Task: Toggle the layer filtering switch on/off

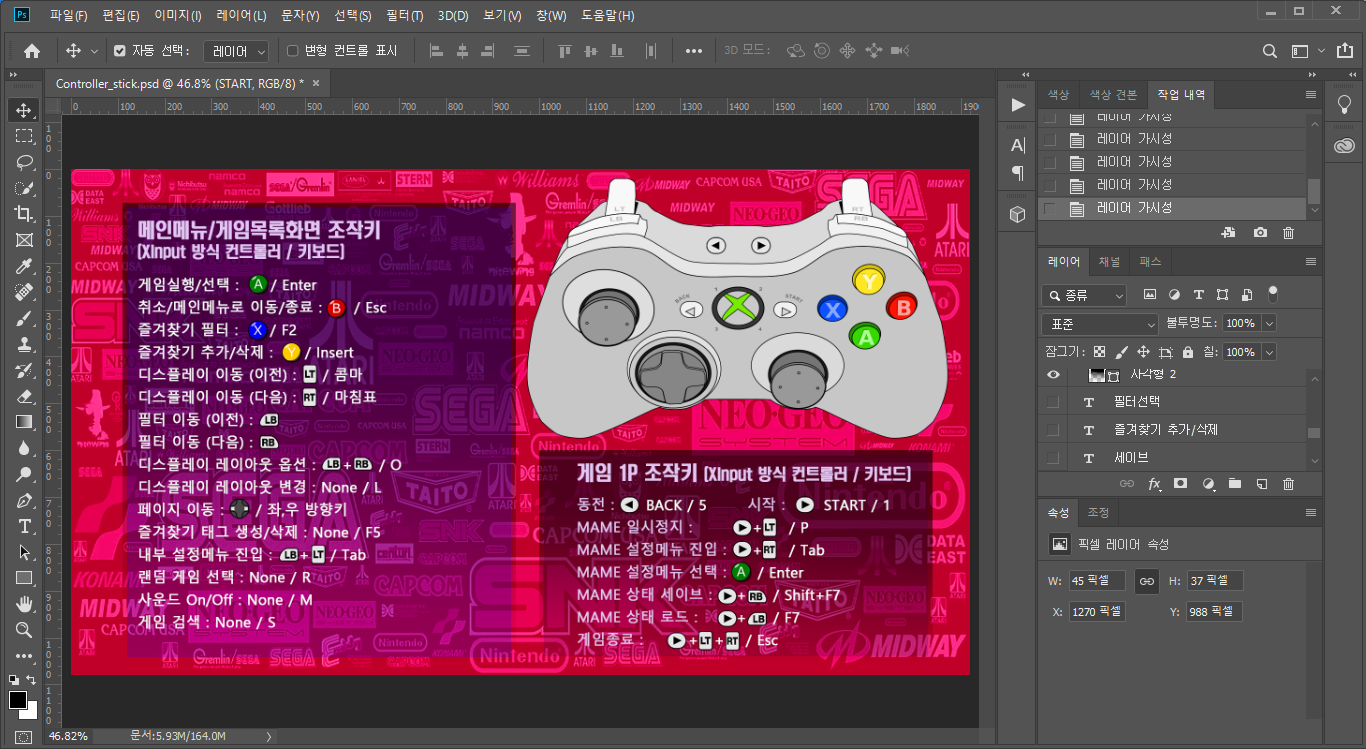Action: point(1272,294)
